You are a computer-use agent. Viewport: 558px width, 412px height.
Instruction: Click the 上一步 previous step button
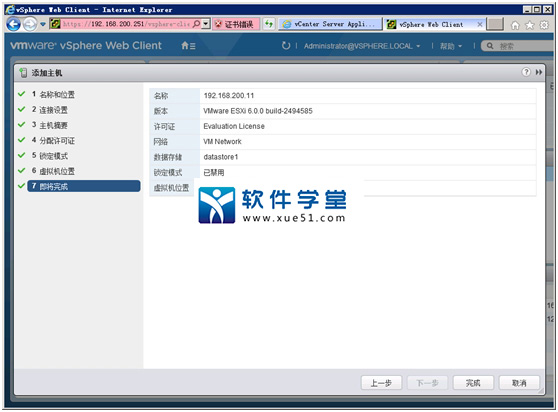(x=381, y=383)
